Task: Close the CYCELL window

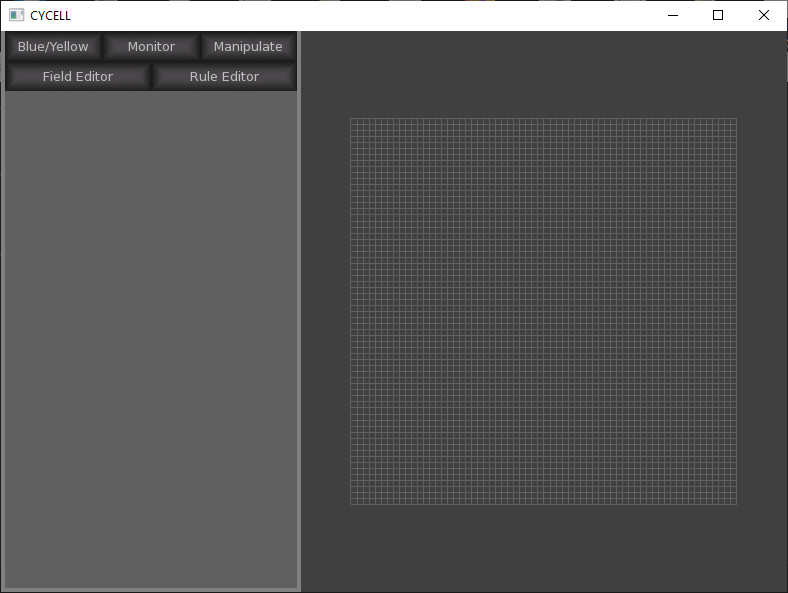Action: [x=764, y=16]
